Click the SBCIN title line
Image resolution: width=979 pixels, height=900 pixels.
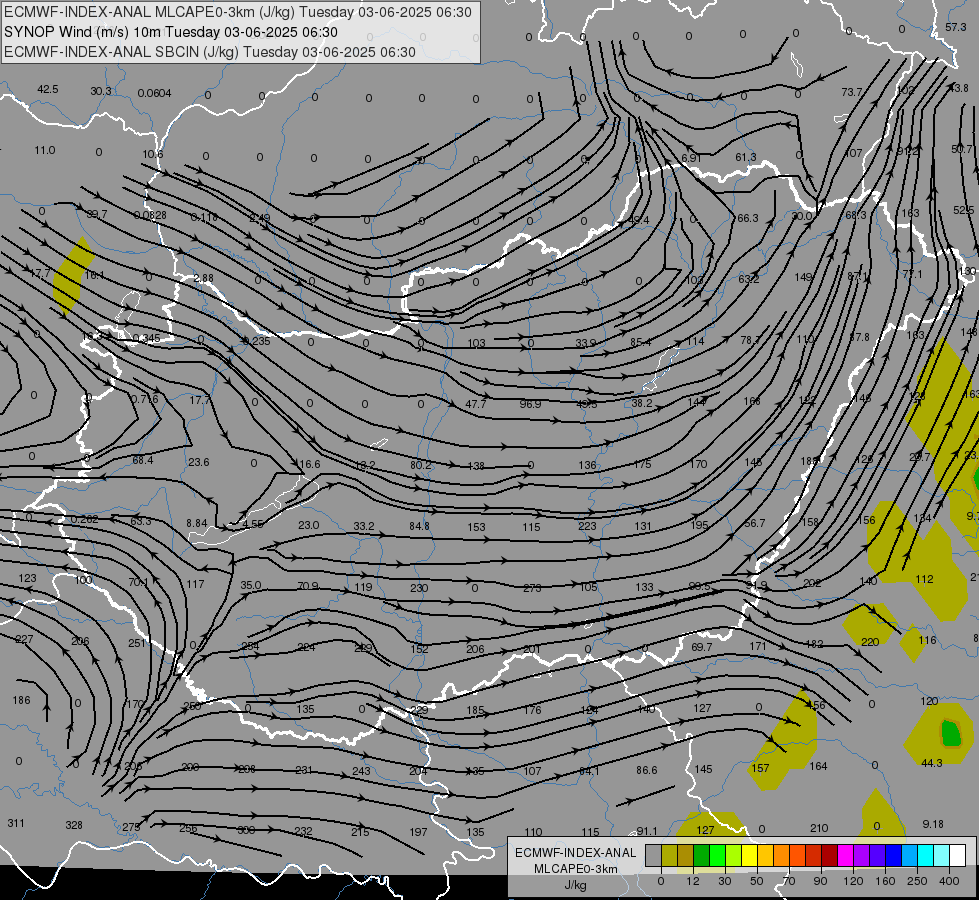coord(210,52)
